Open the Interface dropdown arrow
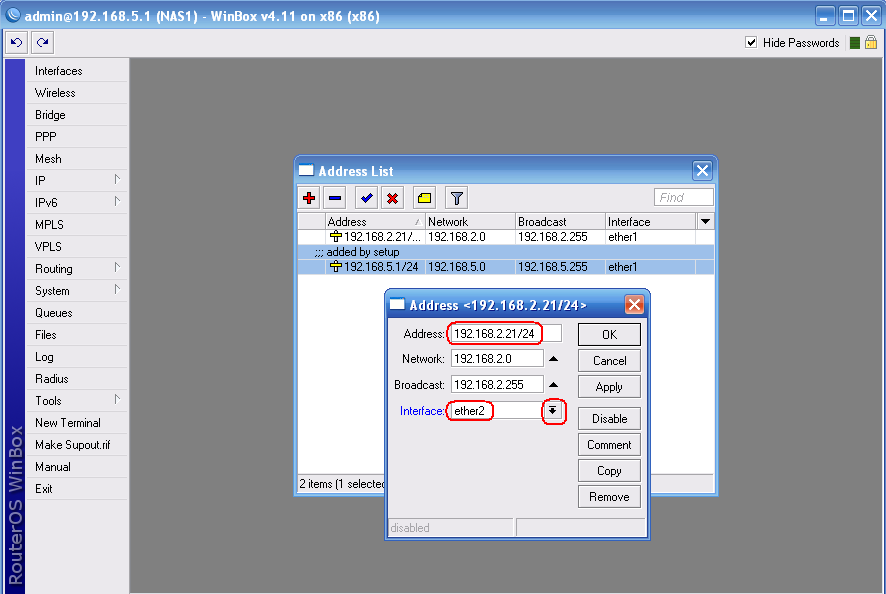 pyautogui.click(x=553, y=411)
